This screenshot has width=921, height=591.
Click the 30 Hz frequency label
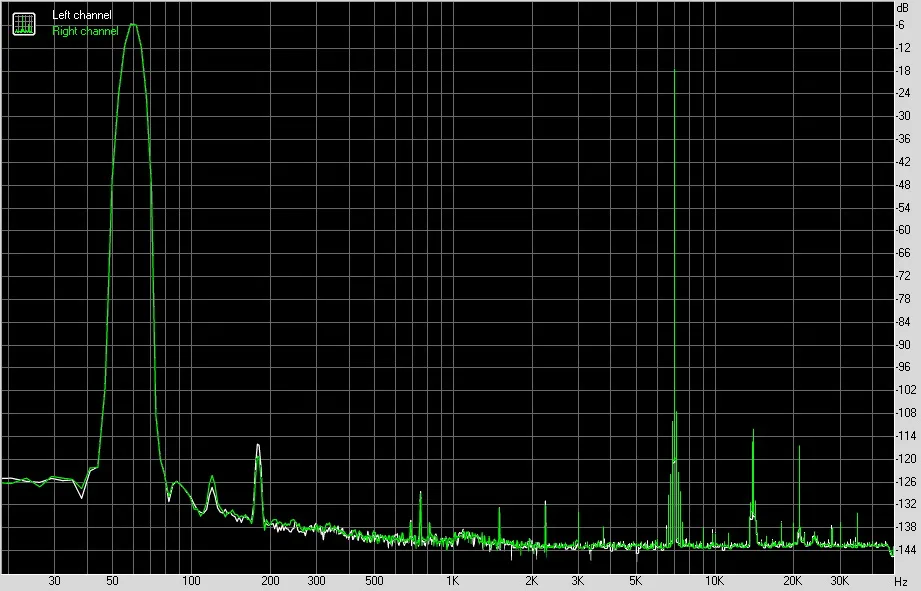coord(54,581)
